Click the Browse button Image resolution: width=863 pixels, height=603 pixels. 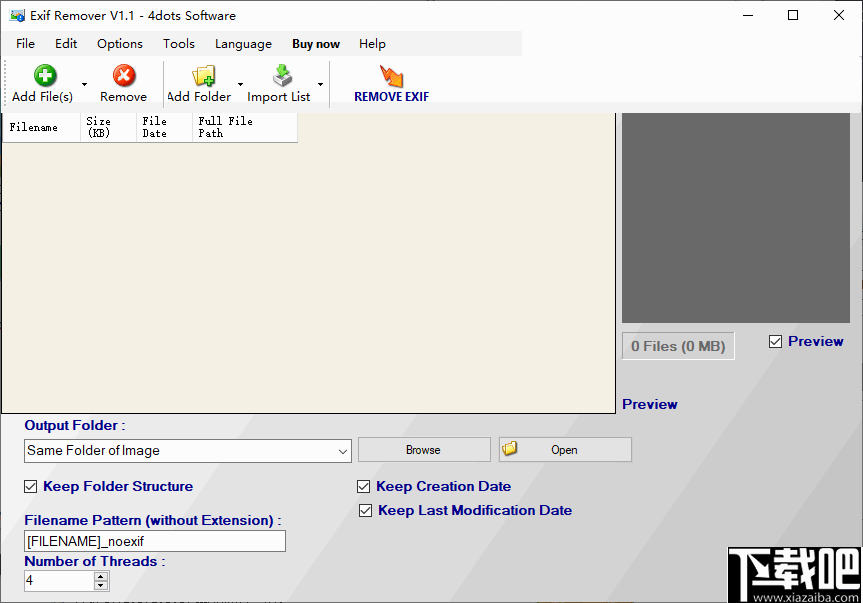[424, 449]
